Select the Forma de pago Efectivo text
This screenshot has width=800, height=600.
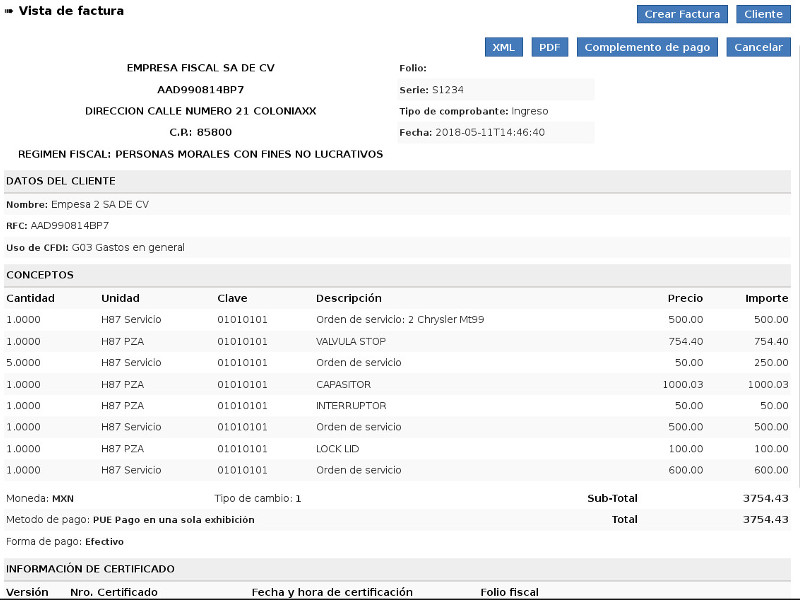pyautogui.click(x=65, y=541)
